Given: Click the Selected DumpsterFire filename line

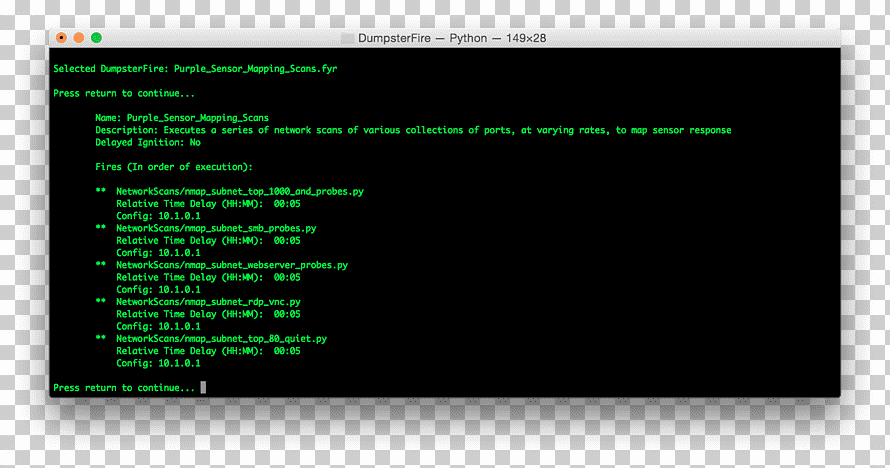Looking at the screenshot, I should tap(195, 69).
